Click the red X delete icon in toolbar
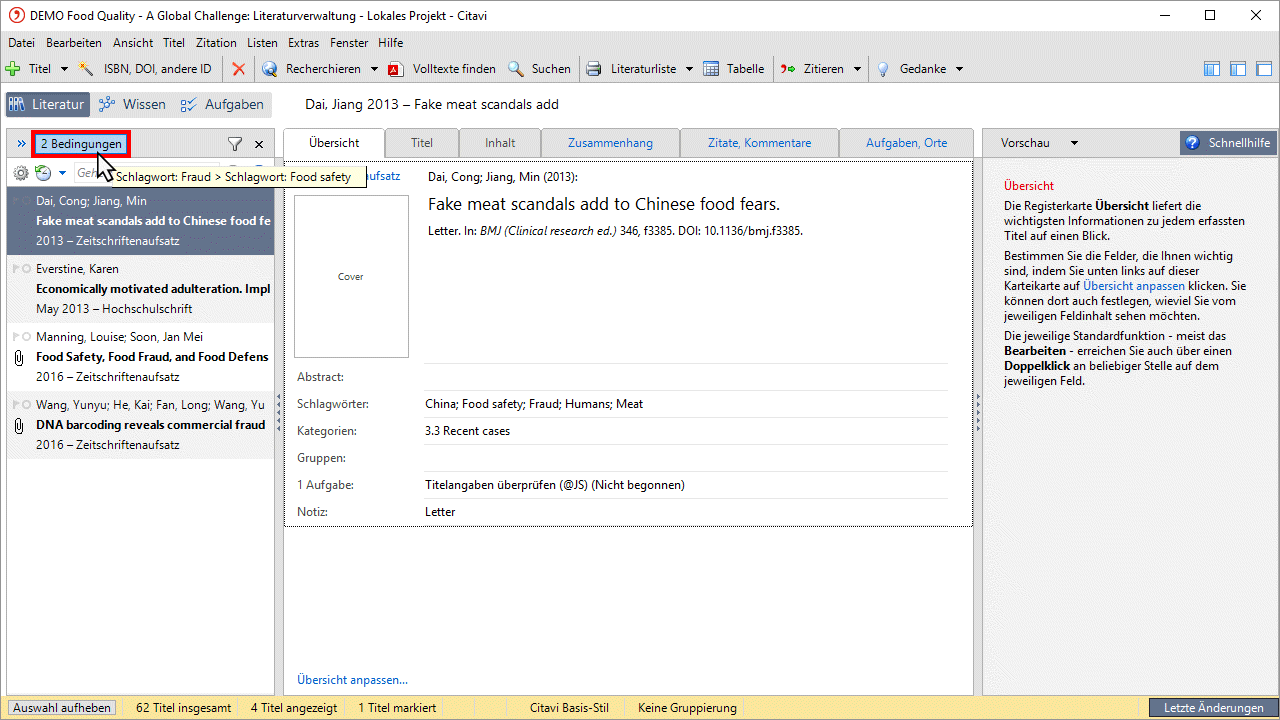 [238, 69]
